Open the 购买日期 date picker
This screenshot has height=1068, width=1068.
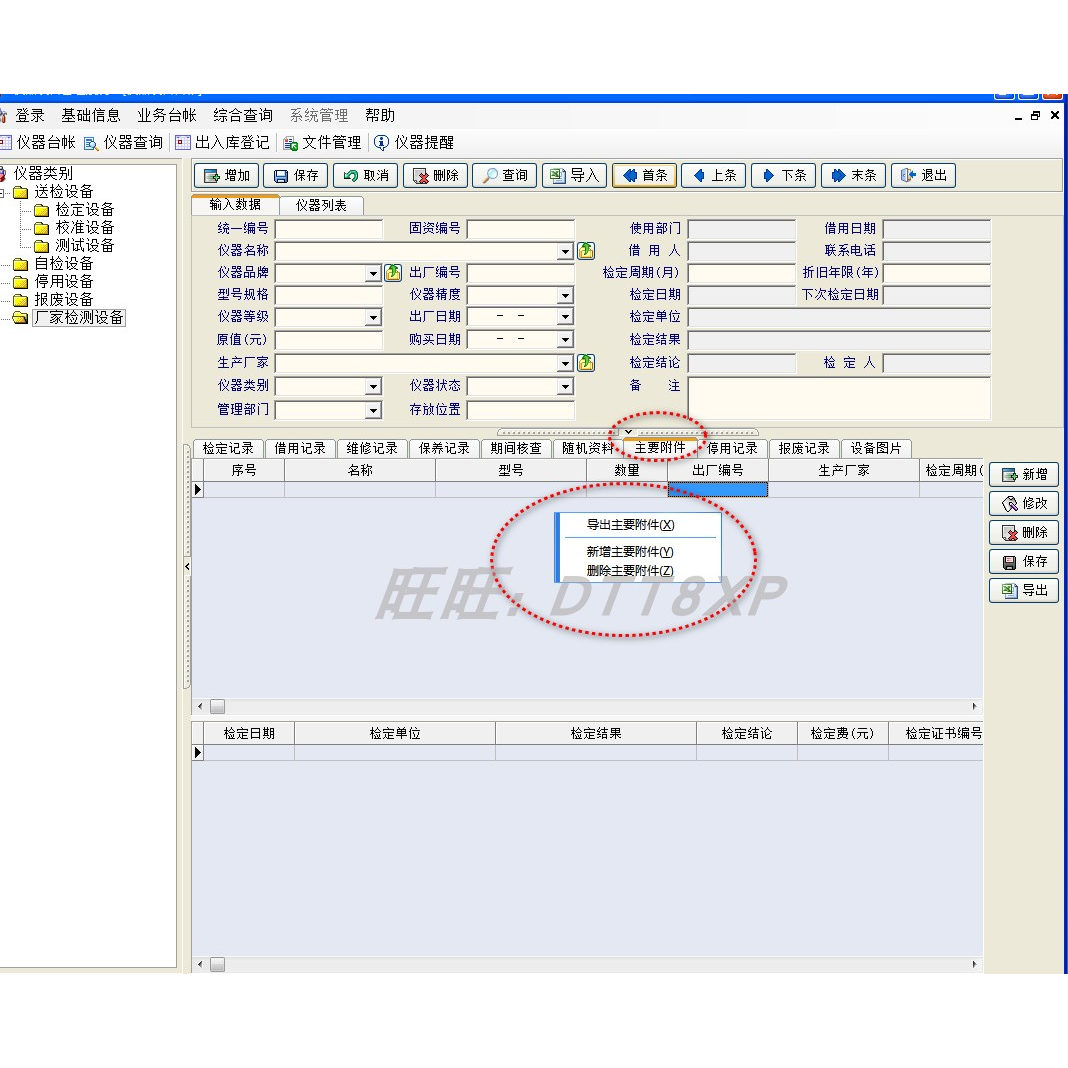click(x=565, y=340)
